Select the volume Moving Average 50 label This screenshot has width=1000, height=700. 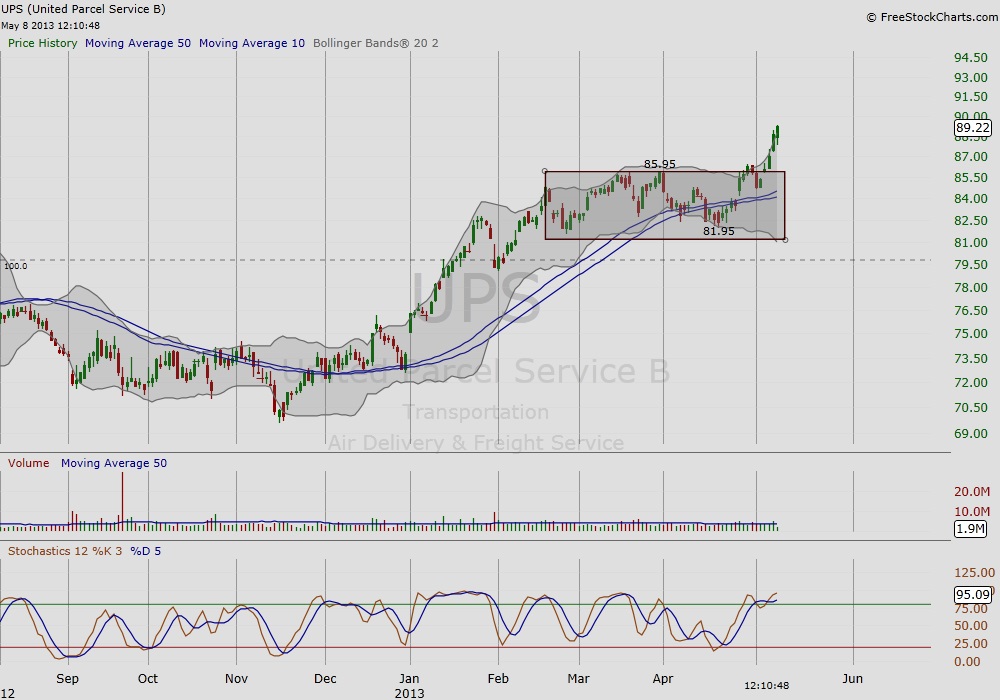[114, 463]
